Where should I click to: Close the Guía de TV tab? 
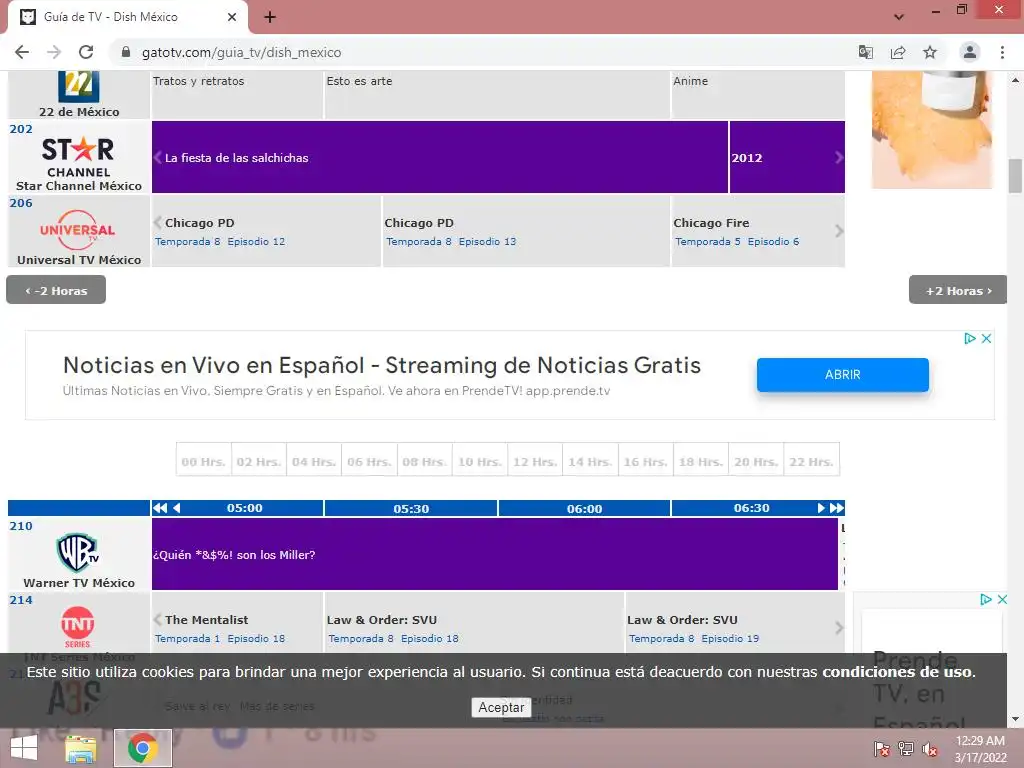pos(232,17)
